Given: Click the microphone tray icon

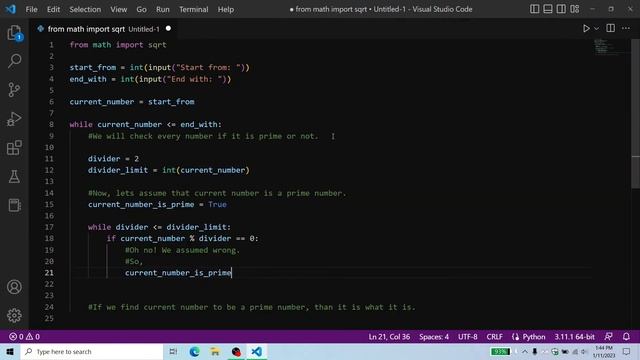Looking at the screenshot, I should [x=534, y=351].
